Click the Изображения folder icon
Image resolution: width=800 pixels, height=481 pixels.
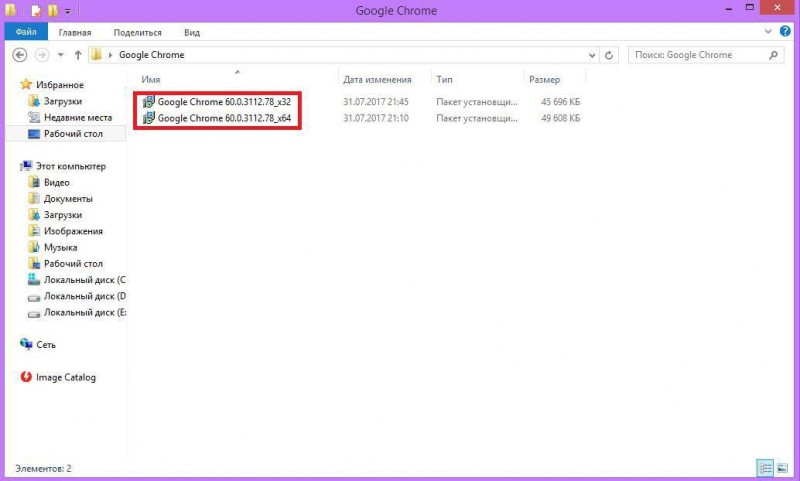(34, 231)
